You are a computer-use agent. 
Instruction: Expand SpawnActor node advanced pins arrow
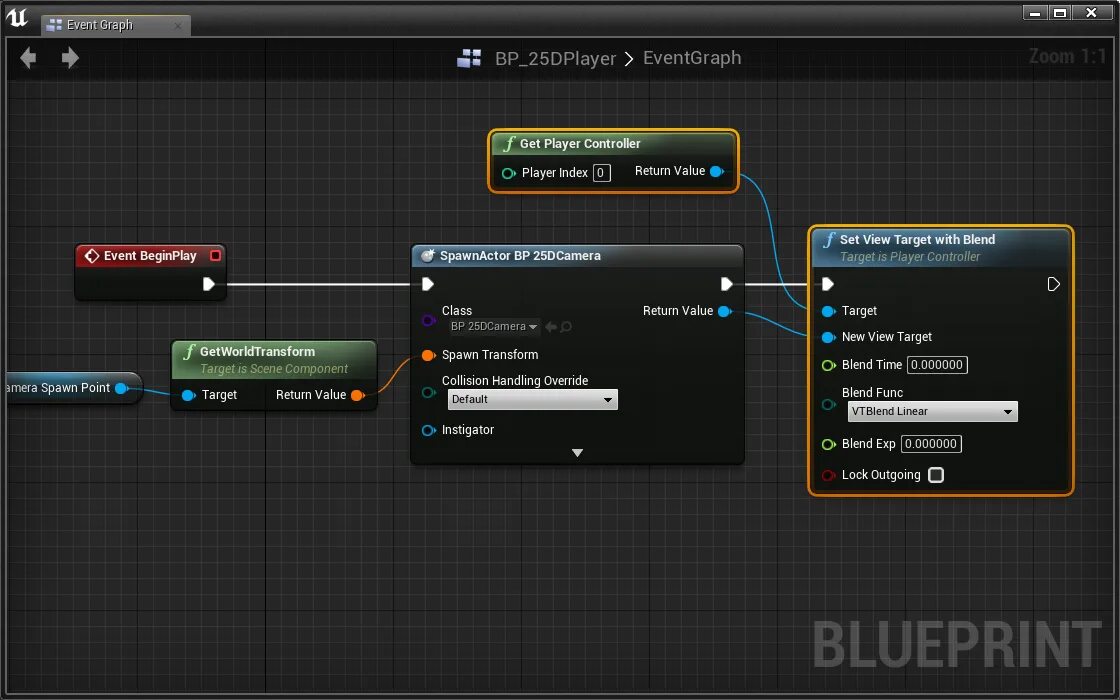point(577,453)
